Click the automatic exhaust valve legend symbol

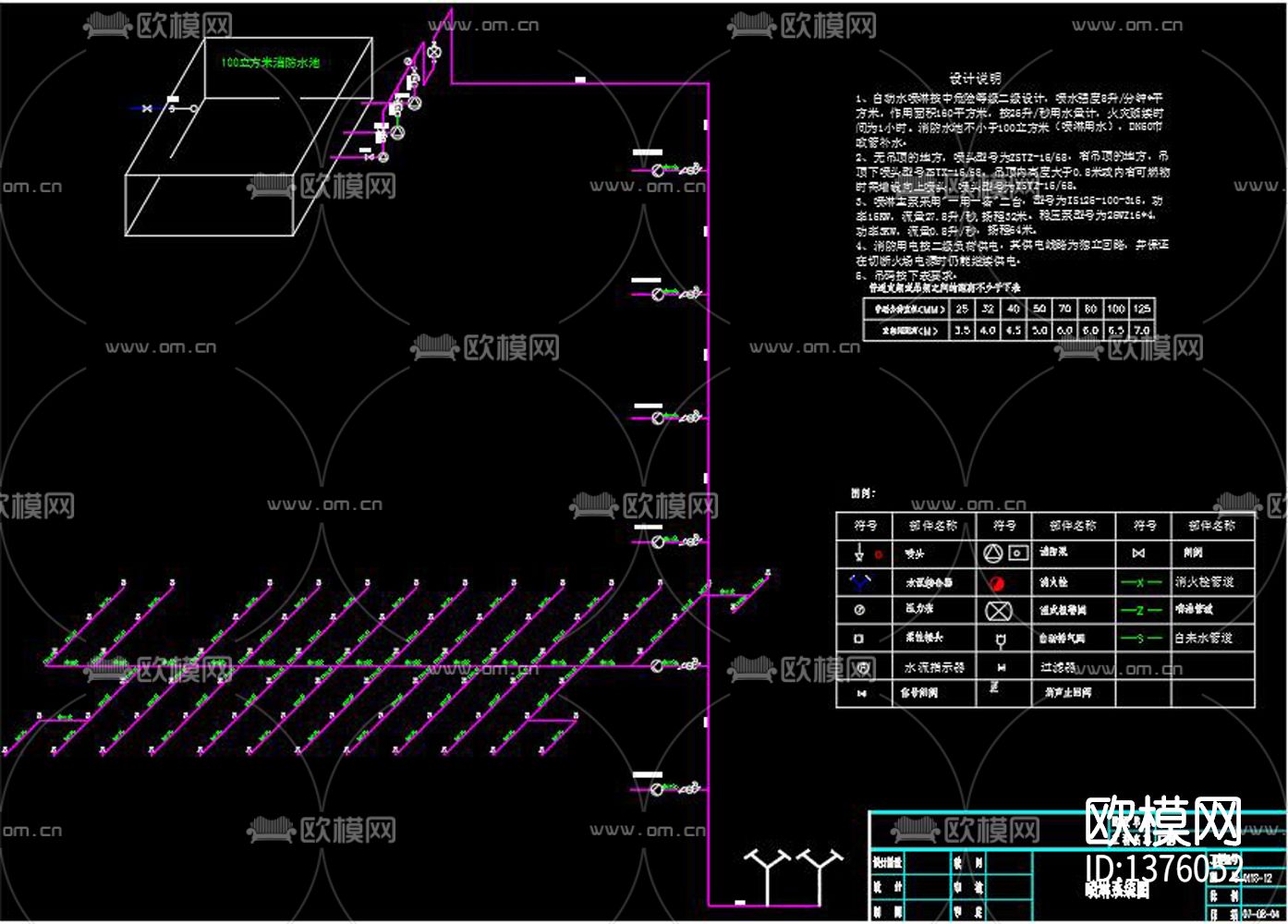pos(999,638)
